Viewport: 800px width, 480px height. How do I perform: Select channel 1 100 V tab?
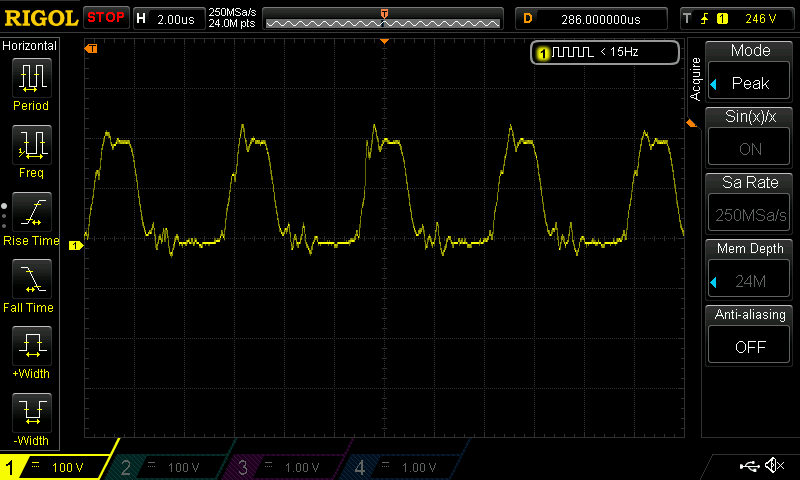[56, 467]
